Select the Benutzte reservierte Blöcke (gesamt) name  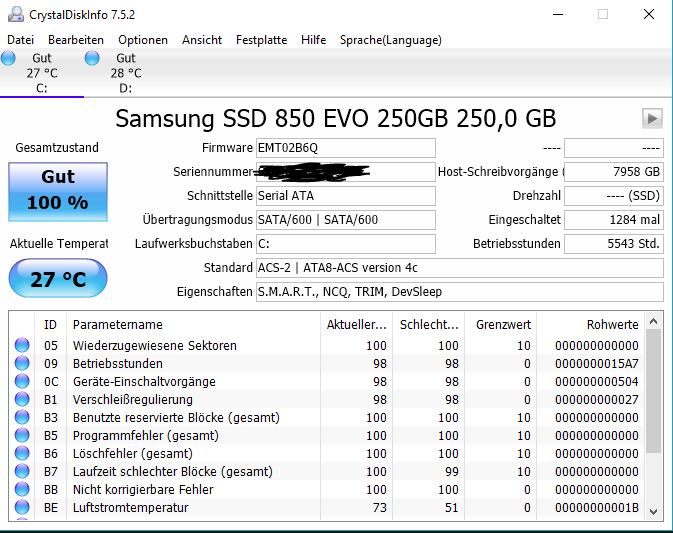pyautogui.click(x=176, y=418)
